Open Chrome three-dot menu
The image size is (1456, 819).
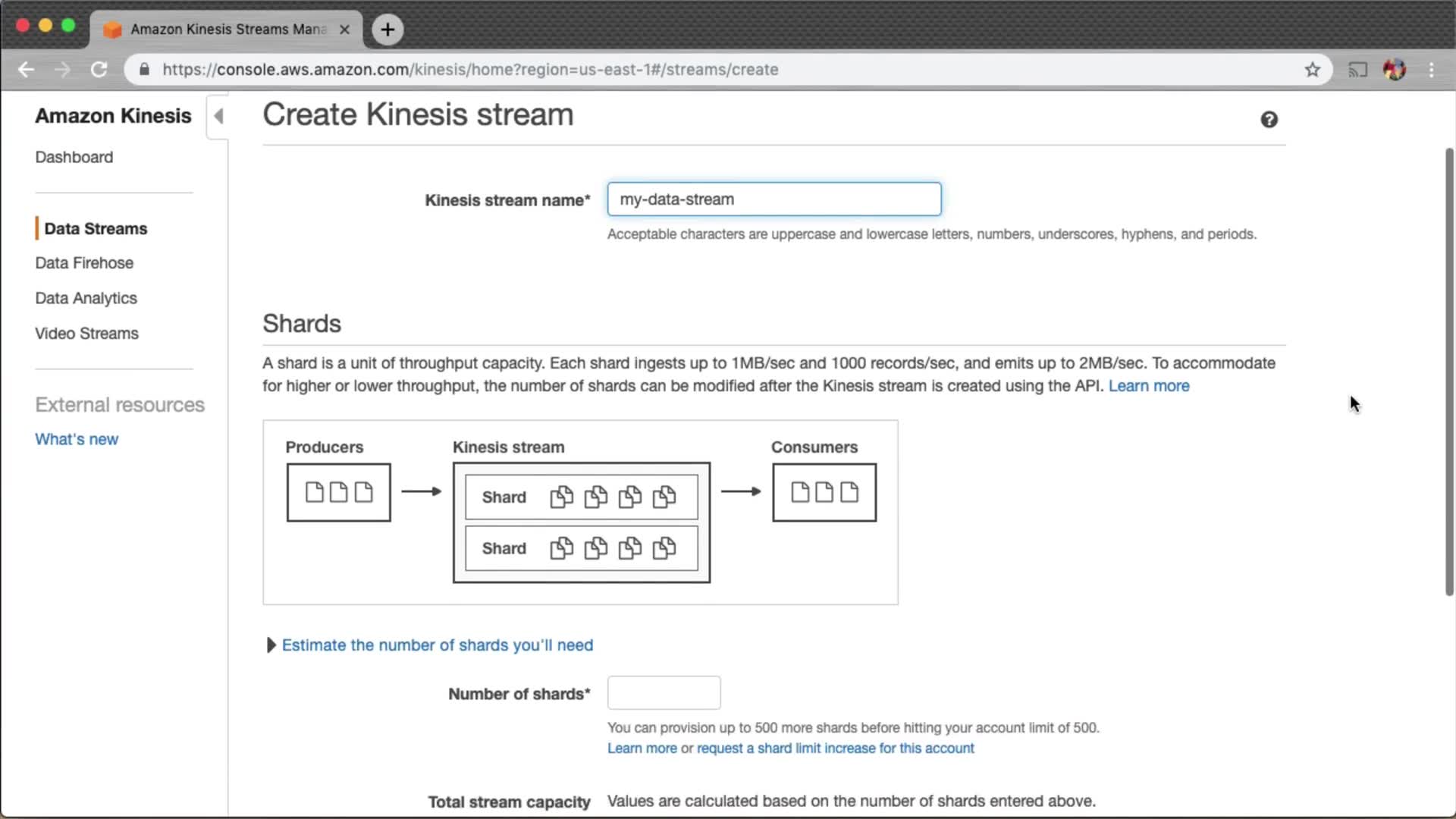pos(1431,70)
